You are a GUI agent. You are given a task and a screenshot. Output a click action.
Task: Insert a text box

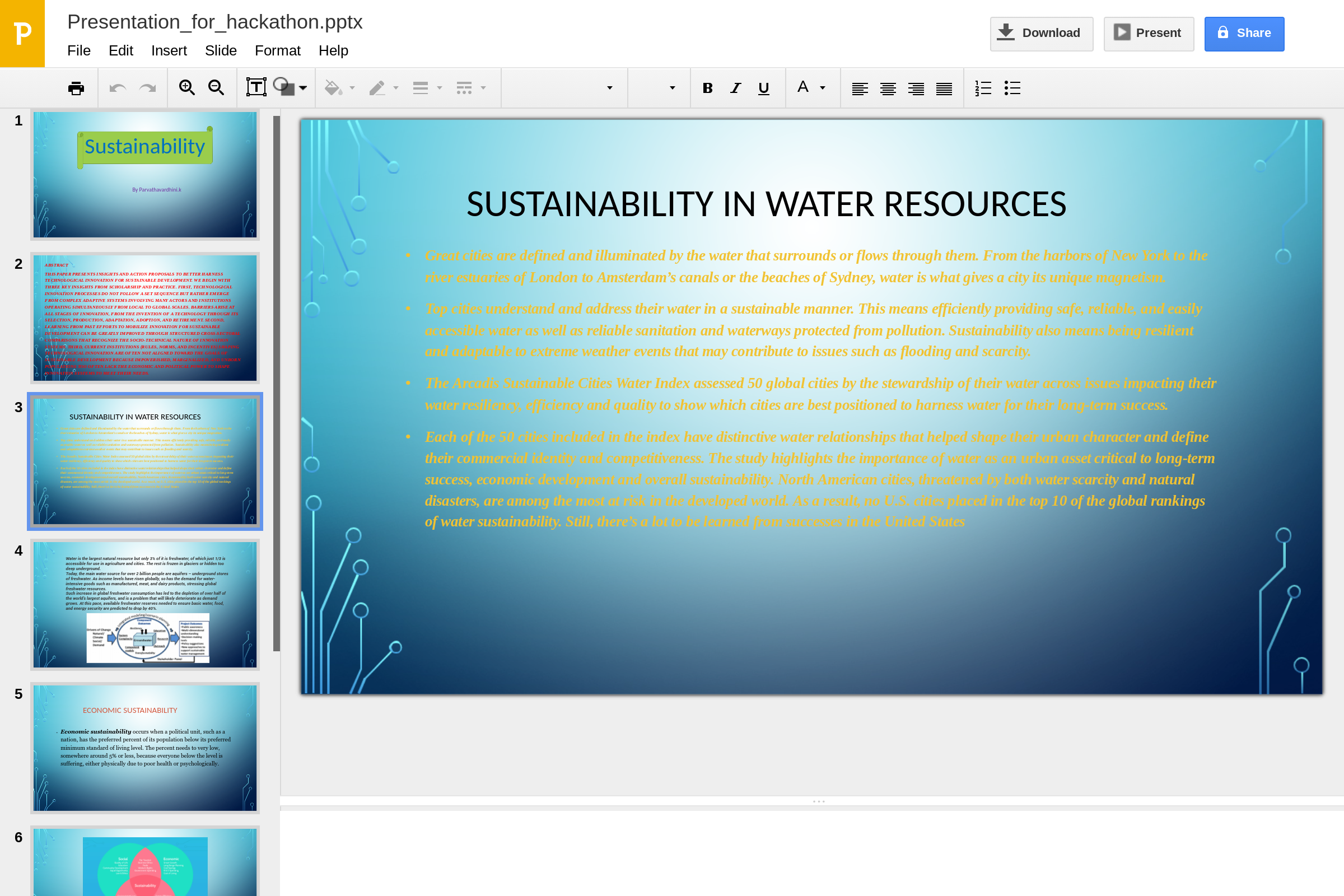256,87
